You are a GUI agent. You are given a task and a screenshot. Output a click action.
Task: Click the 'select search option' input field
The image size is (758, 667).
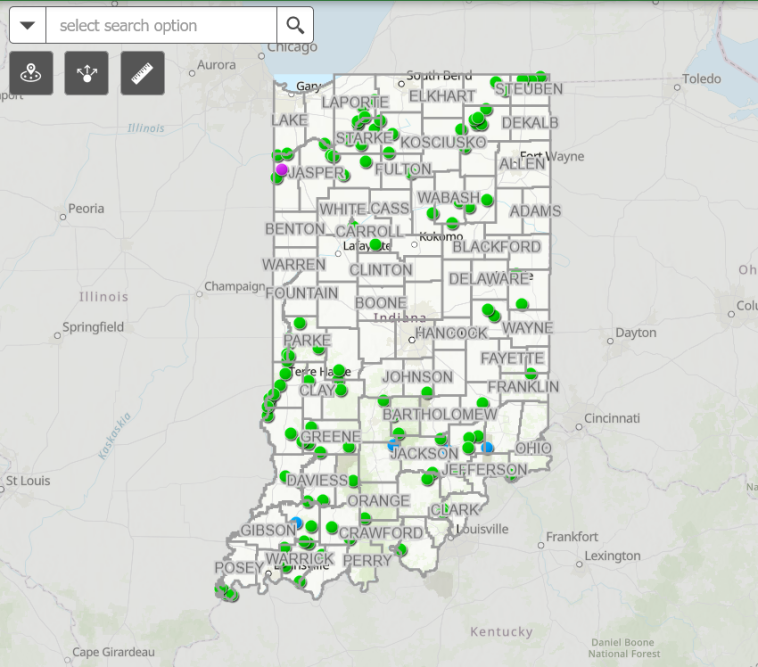tap(162, 25)
